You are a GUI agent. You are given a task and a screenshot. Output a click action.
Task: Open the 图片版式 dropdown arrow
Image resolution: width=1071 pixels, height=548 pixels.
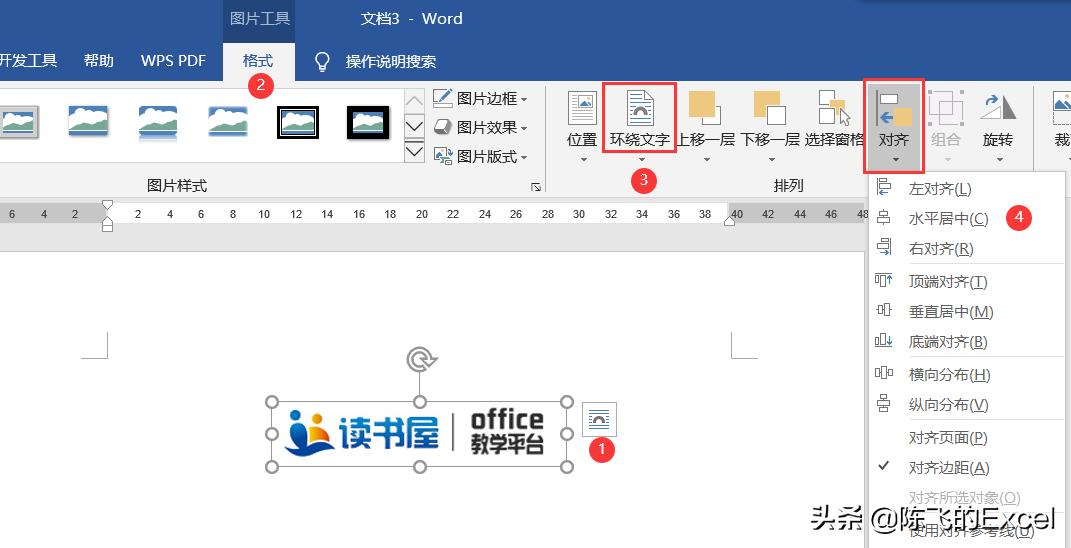[x=524, y=158]
